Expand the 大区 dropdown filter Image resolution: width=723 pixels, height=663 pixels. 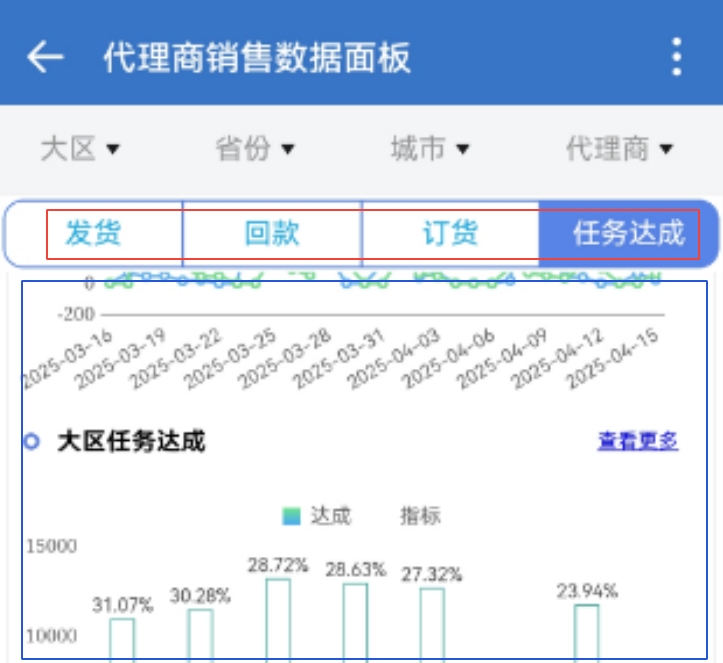pos(81,148)
